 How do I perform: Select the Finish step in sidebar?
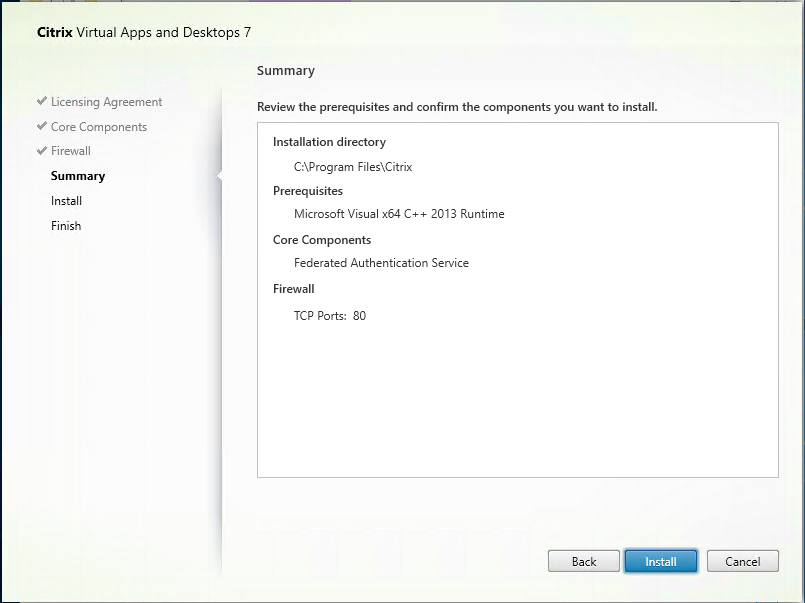point(66,226)
